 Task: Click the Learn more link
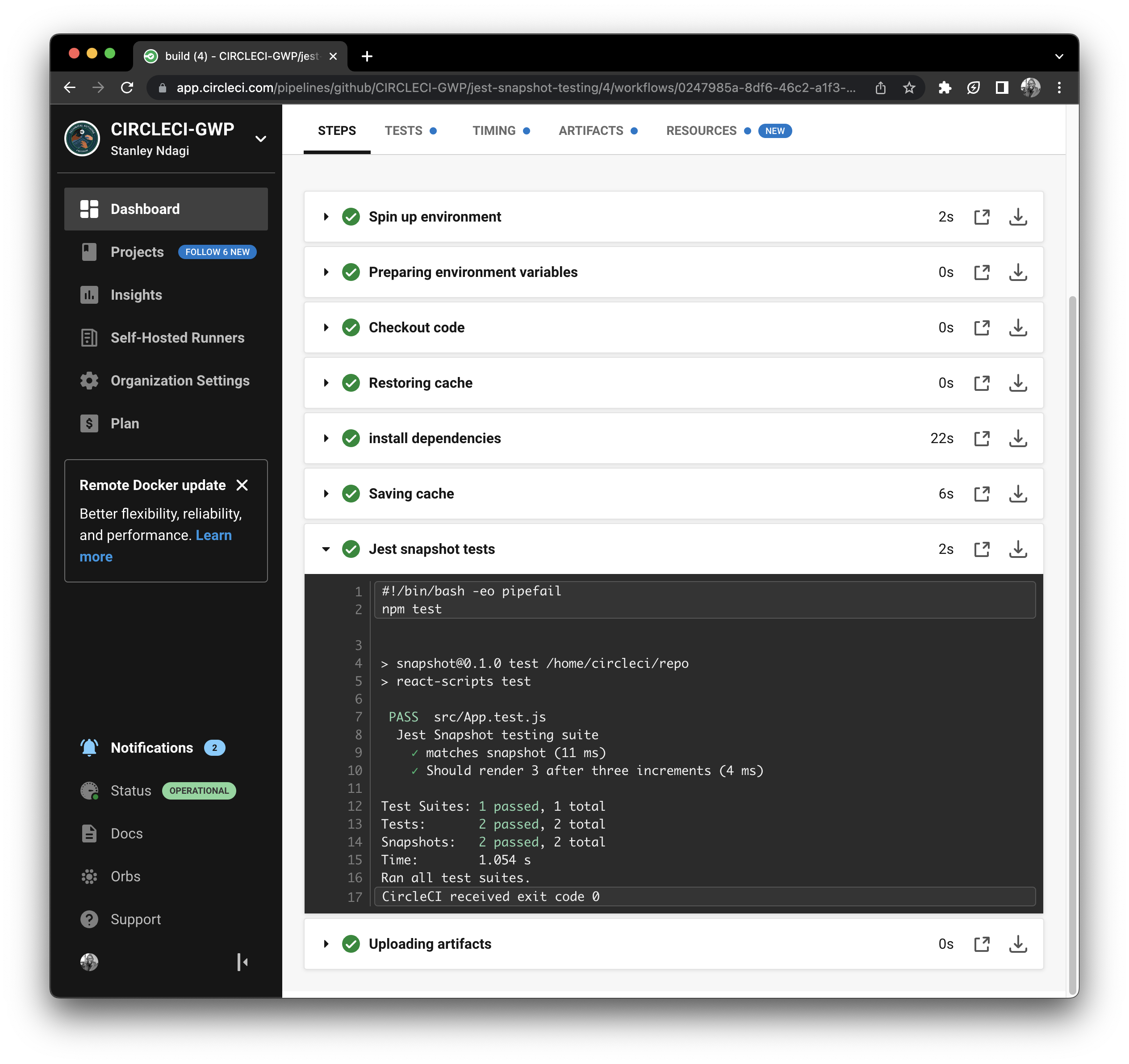(x=213, y=535)
